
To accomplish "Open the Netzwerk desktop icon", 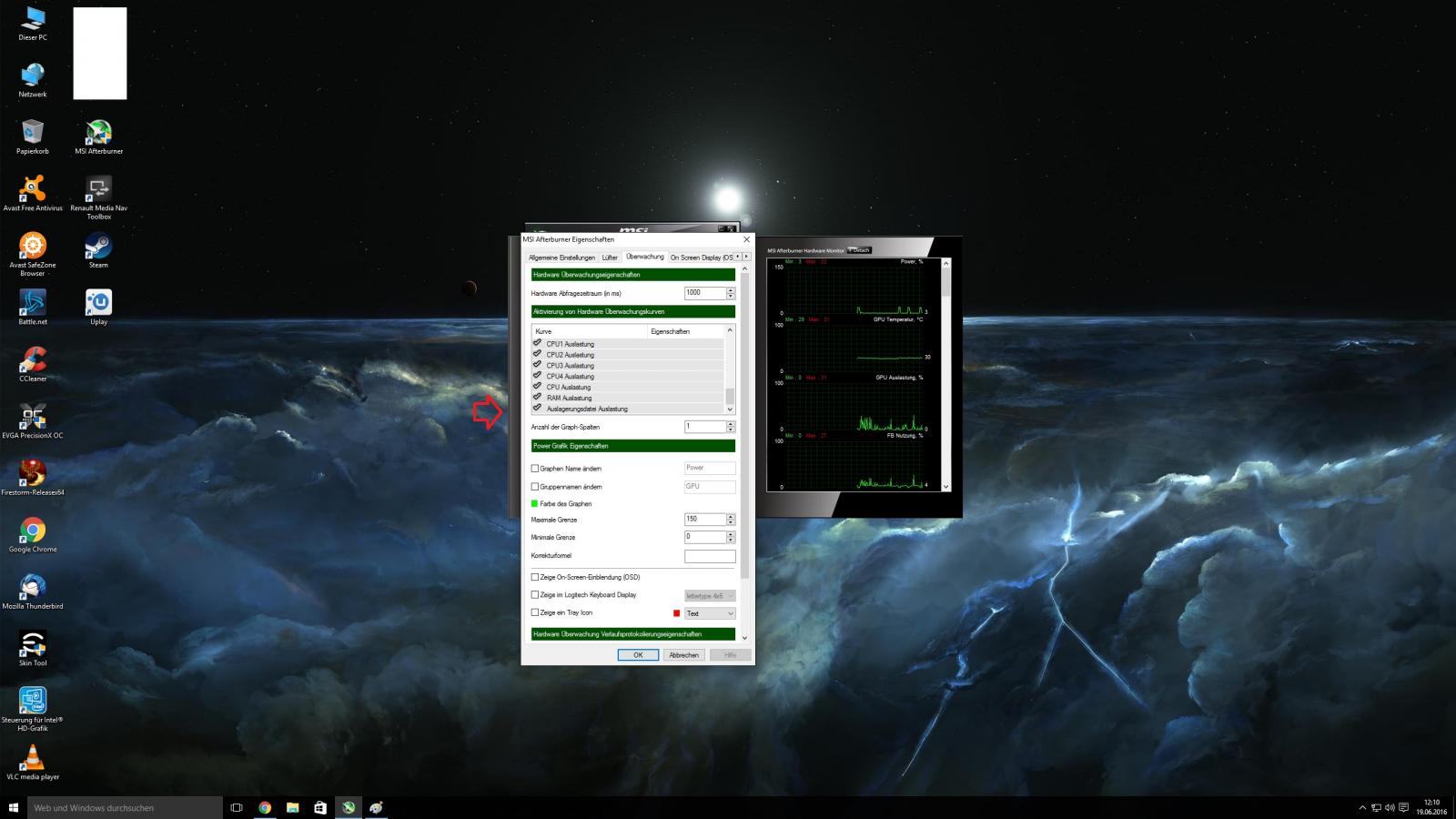I will [33, 80].
